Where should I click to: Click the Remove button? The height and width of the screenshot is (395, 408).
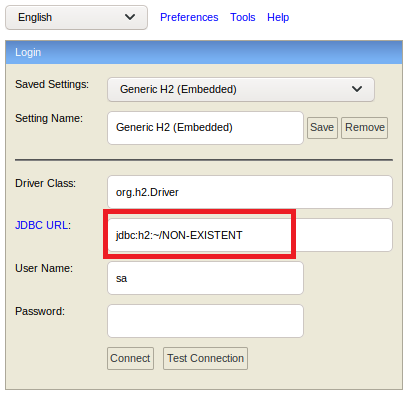(364, 128)
